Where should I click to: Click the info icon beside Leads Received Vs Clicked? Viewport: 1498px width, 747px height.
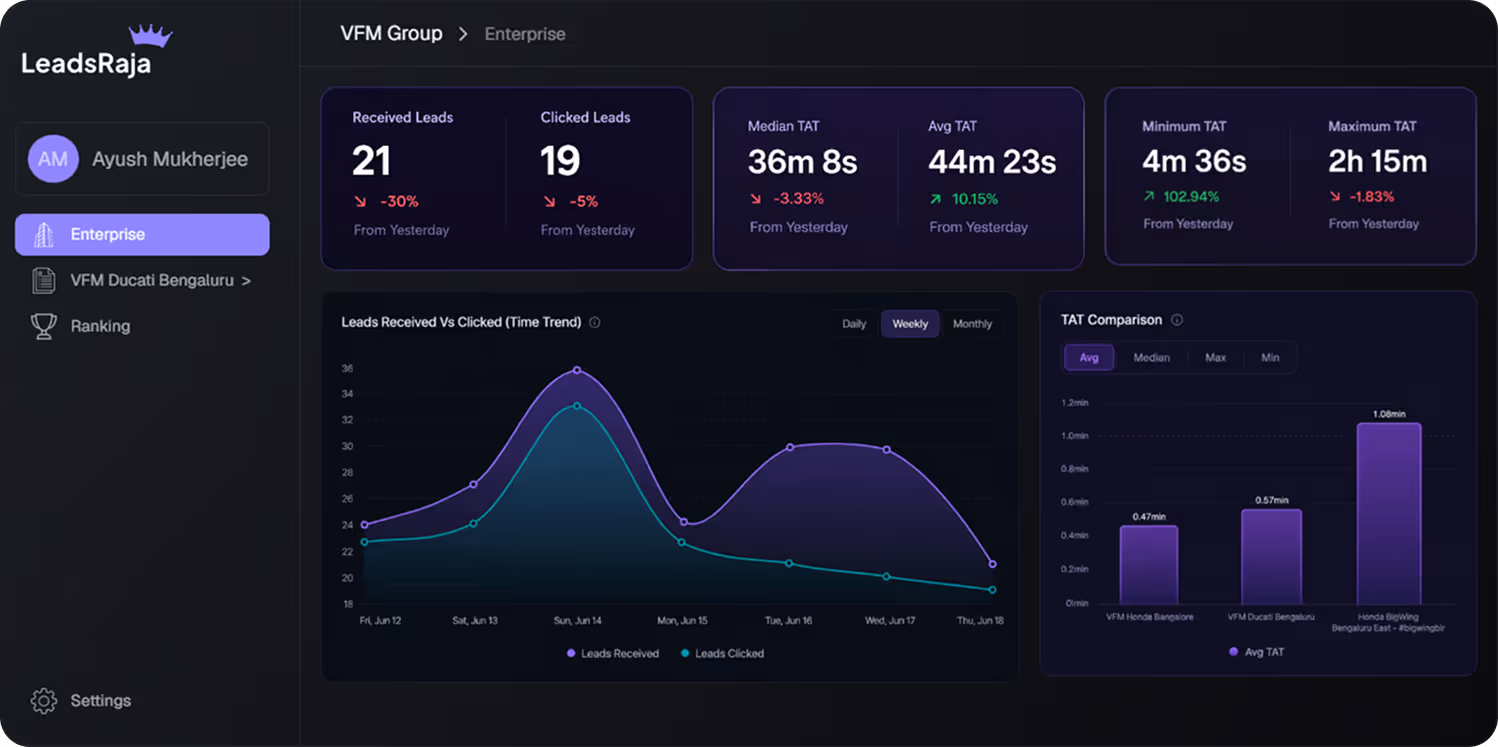point(595,323)
